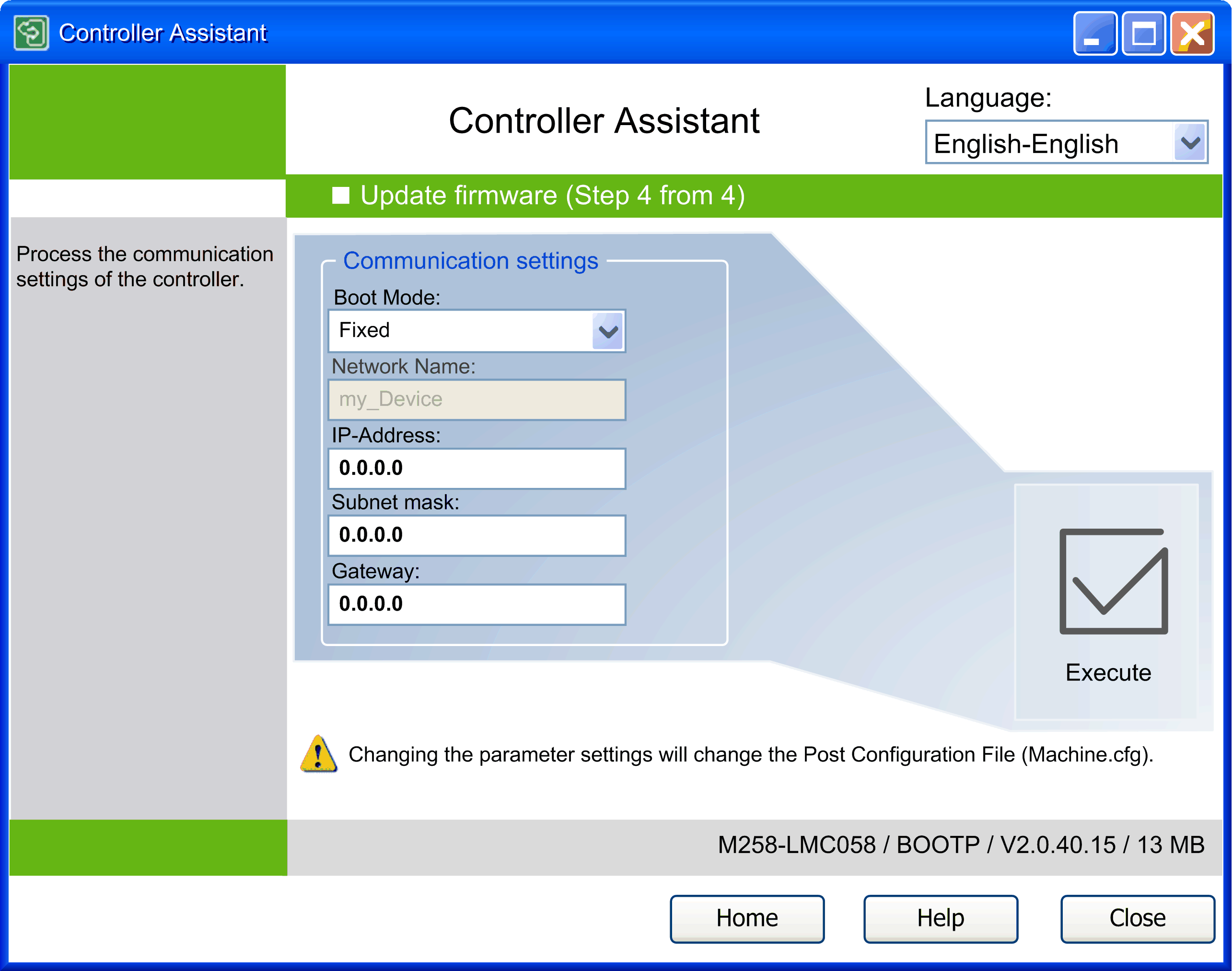
Task: Click the white square step indicator
Action: pyautogui.click(x=340, y=196)
